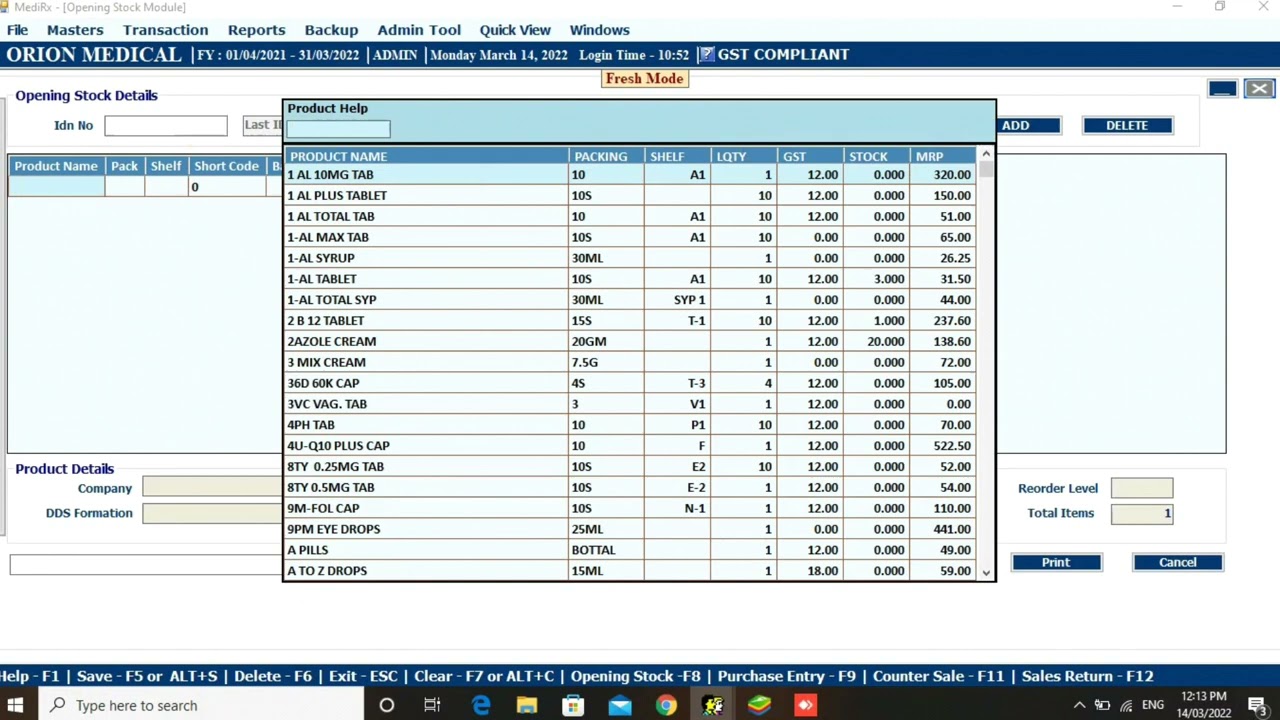Click the Windows taskbar search box
Screen dimensions: 1280x720
(201, 705)
